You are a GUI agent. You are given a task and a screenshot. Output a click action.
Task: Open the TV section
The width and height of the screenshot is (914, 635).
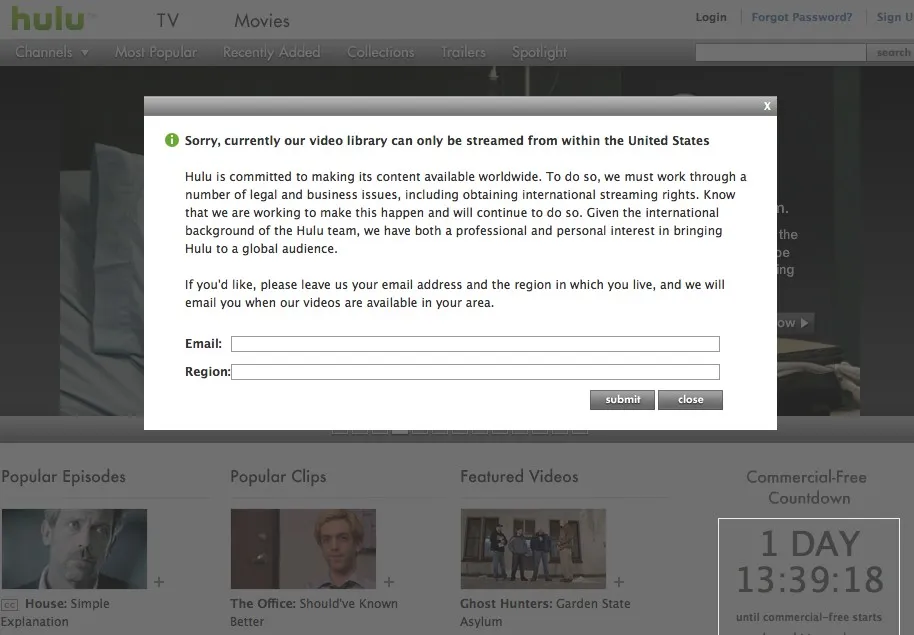click(x=167, y=20)
